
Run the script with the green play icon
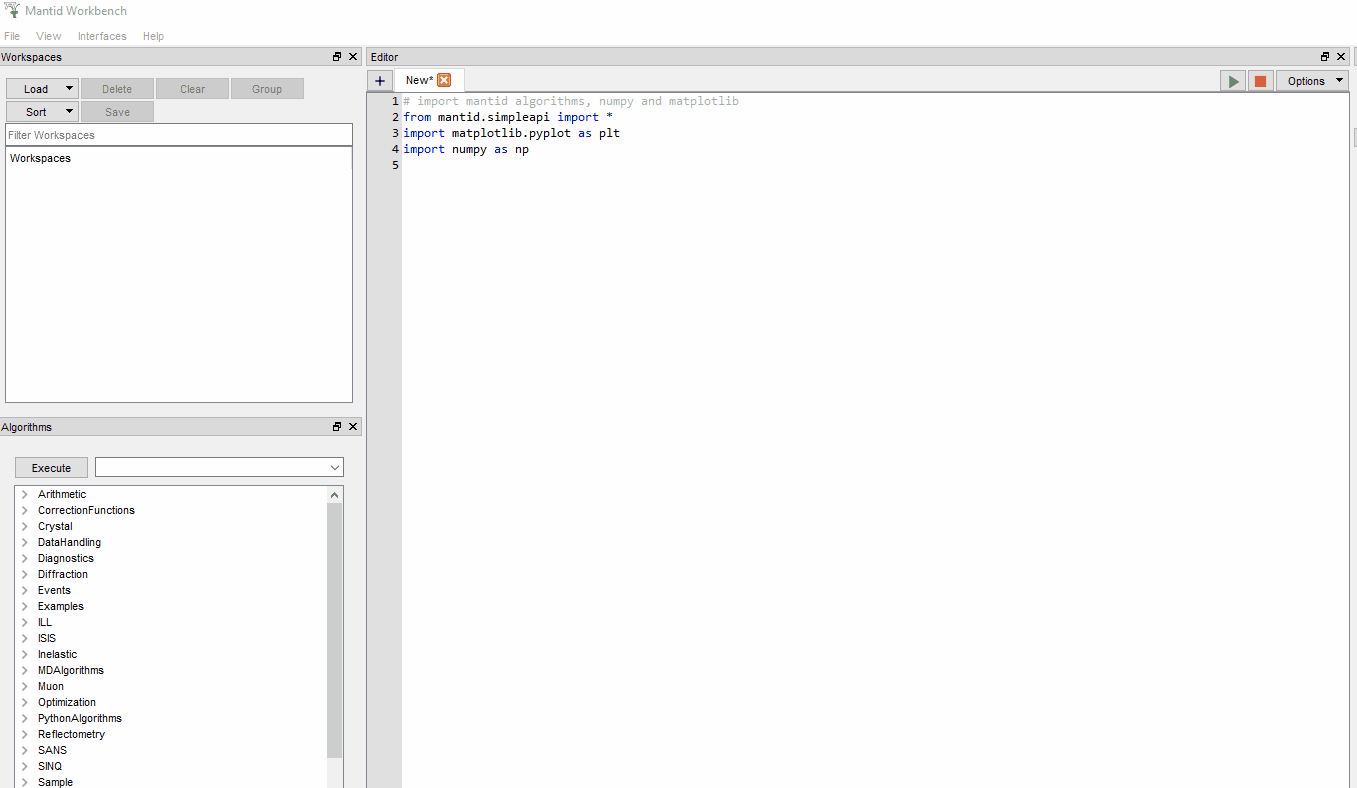tap(1233, 81)
